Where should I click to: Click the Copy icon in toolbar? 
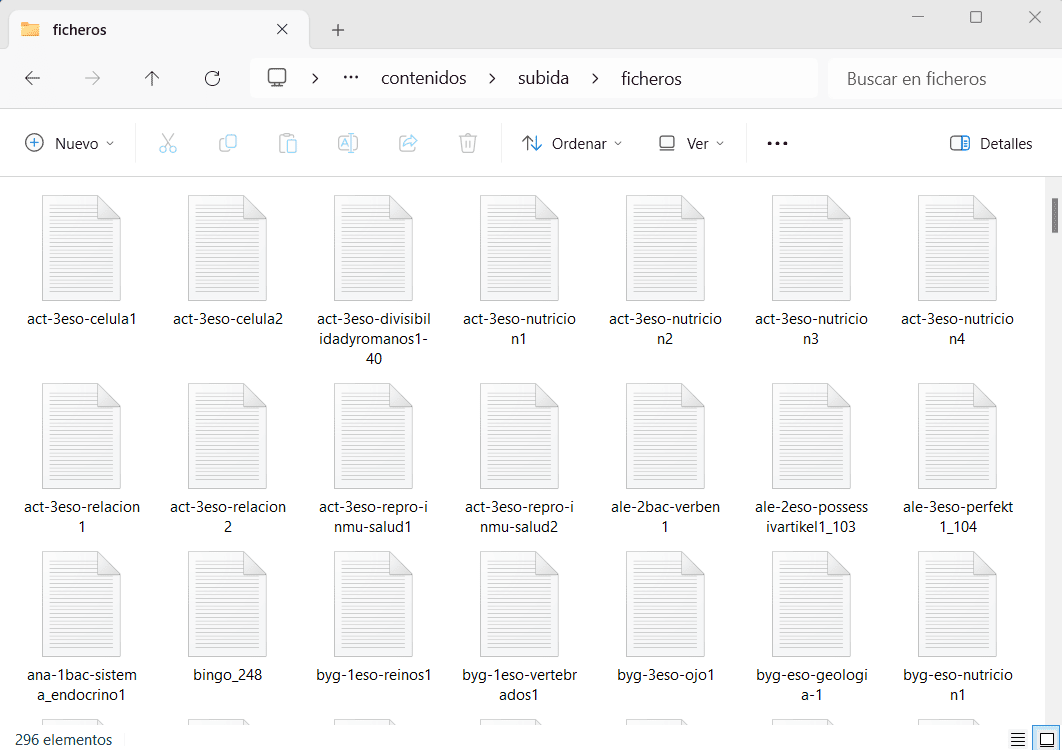[x=228, y=143]
